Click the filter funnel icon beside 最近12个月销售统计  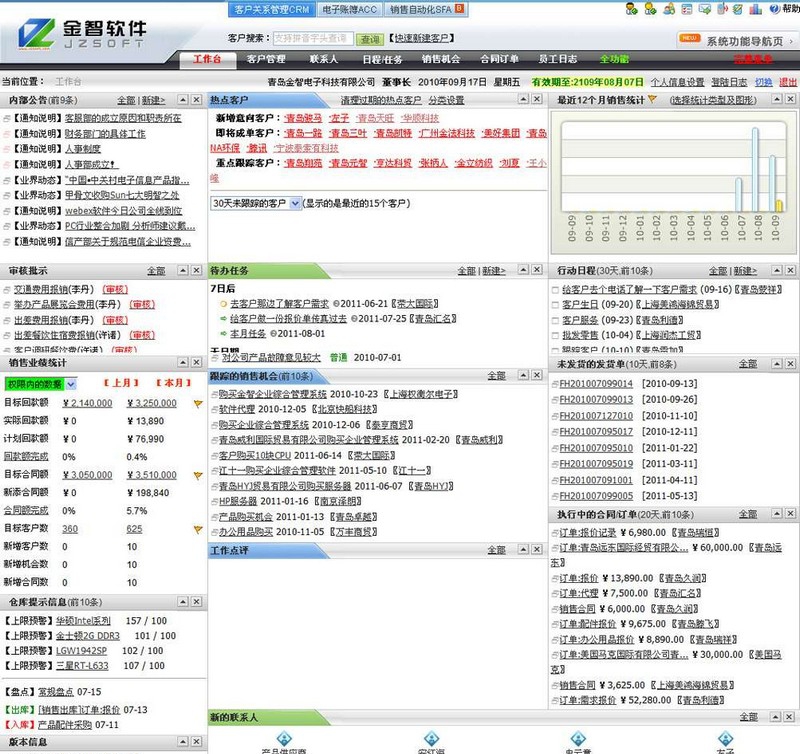(652, 100)
